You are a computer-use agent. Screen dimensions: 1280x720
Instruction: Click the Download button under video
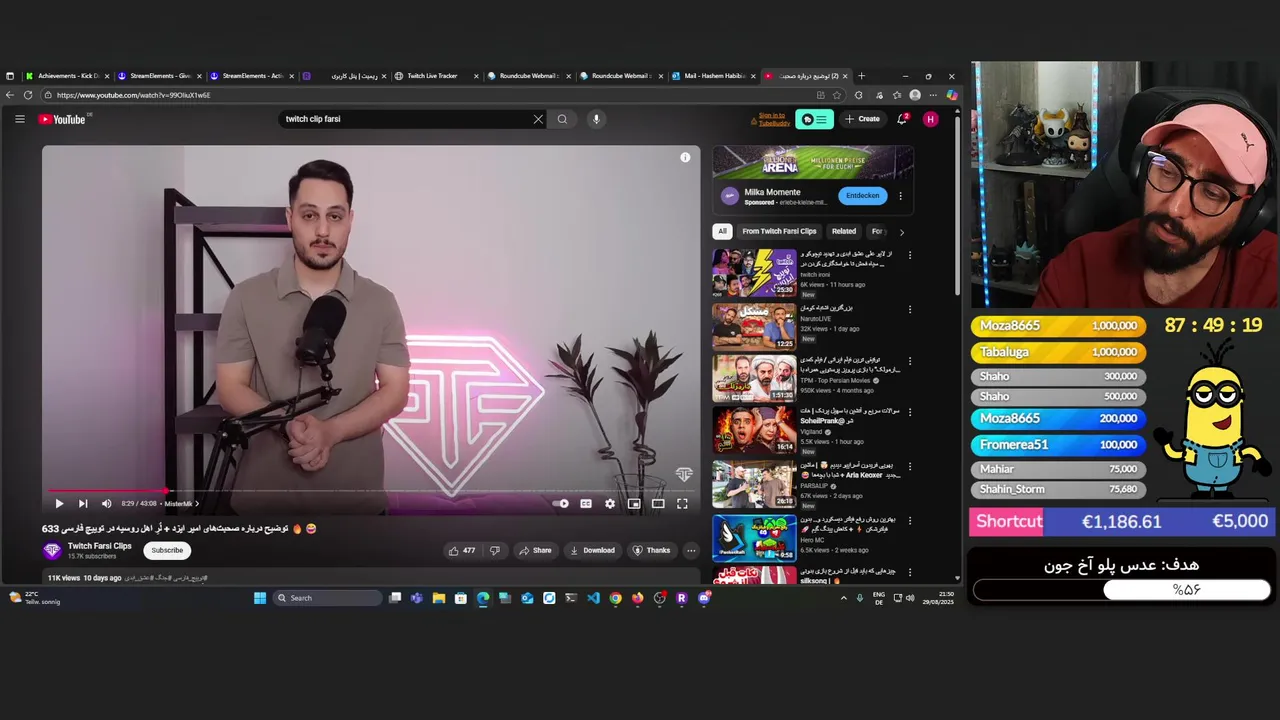(592, 550)
